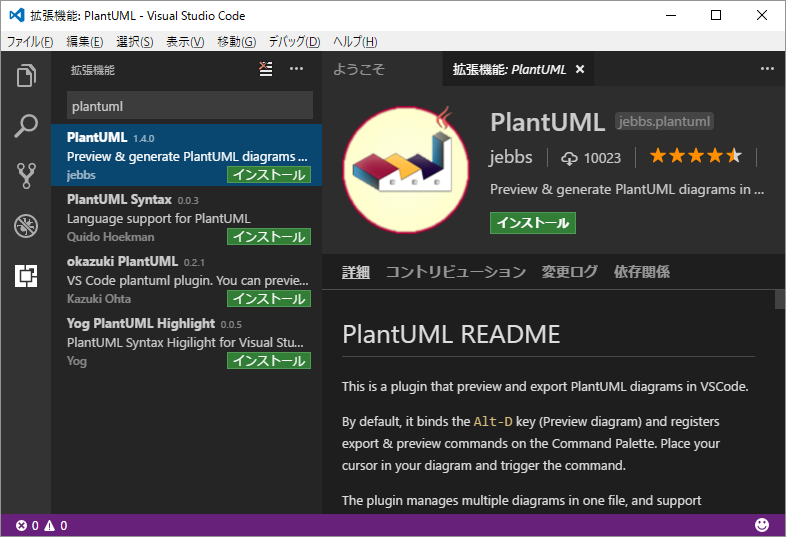The width and height of the screenshot is (786, 537).
Task: Open the 編集(E) menu
Action: click(85, 42)
